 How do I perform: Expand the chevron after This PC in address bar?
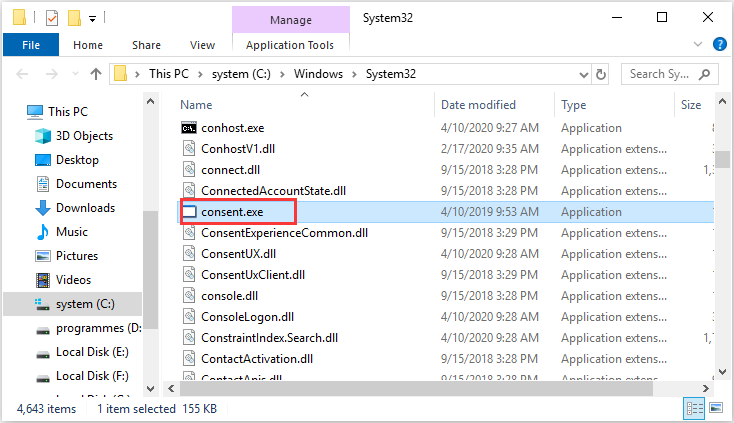(200, 74)
